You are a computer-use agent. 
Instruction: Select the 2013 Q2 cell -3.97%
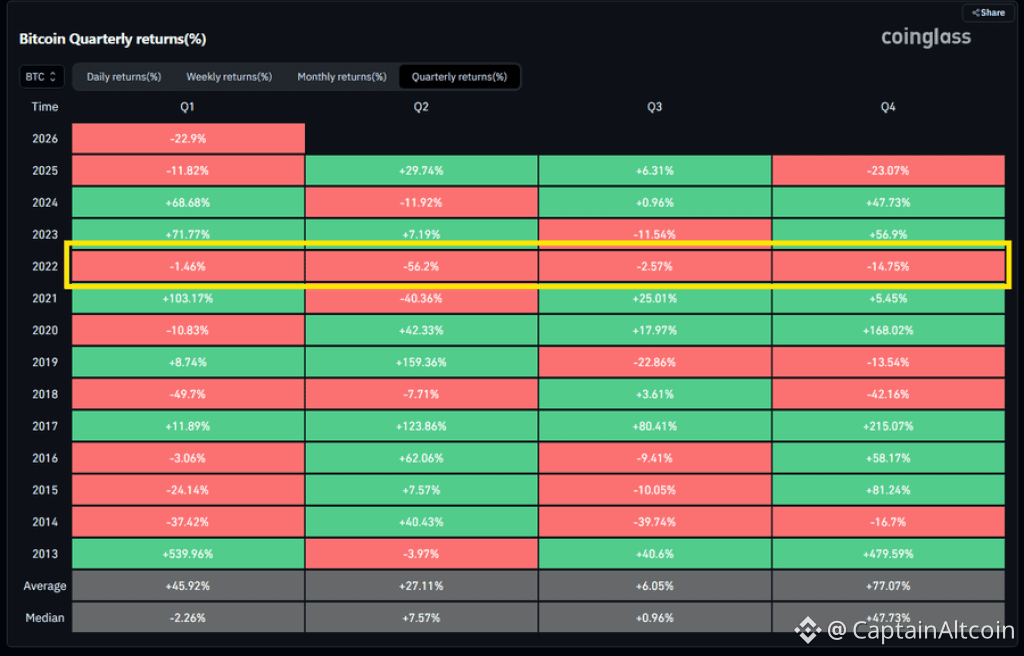(421, 554)
